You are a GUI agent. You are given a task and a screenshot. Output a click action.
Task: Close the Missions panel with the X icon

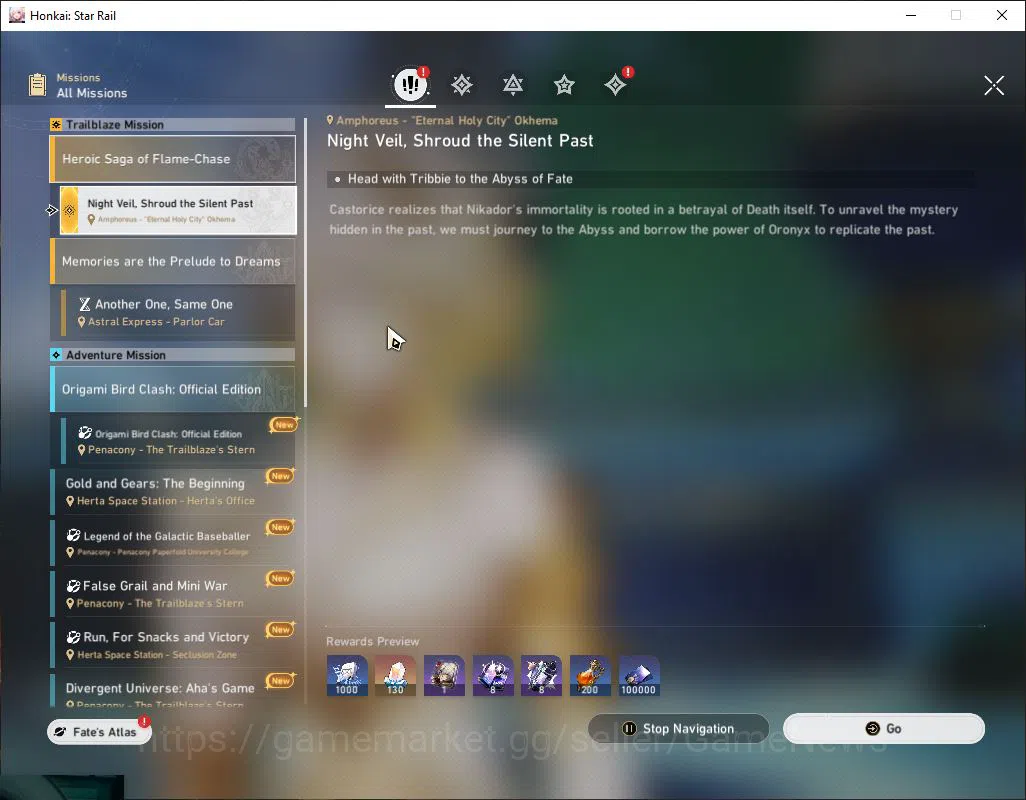click(994, 85)
